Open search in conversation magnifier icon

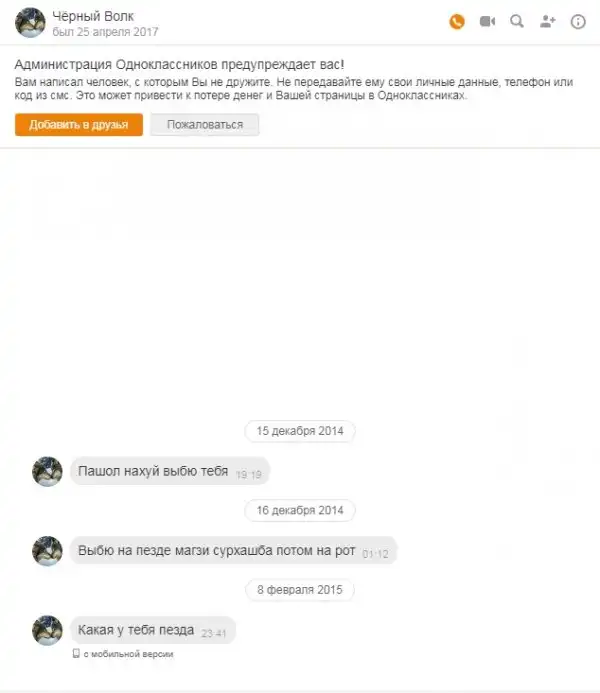[x=517, y=21]
